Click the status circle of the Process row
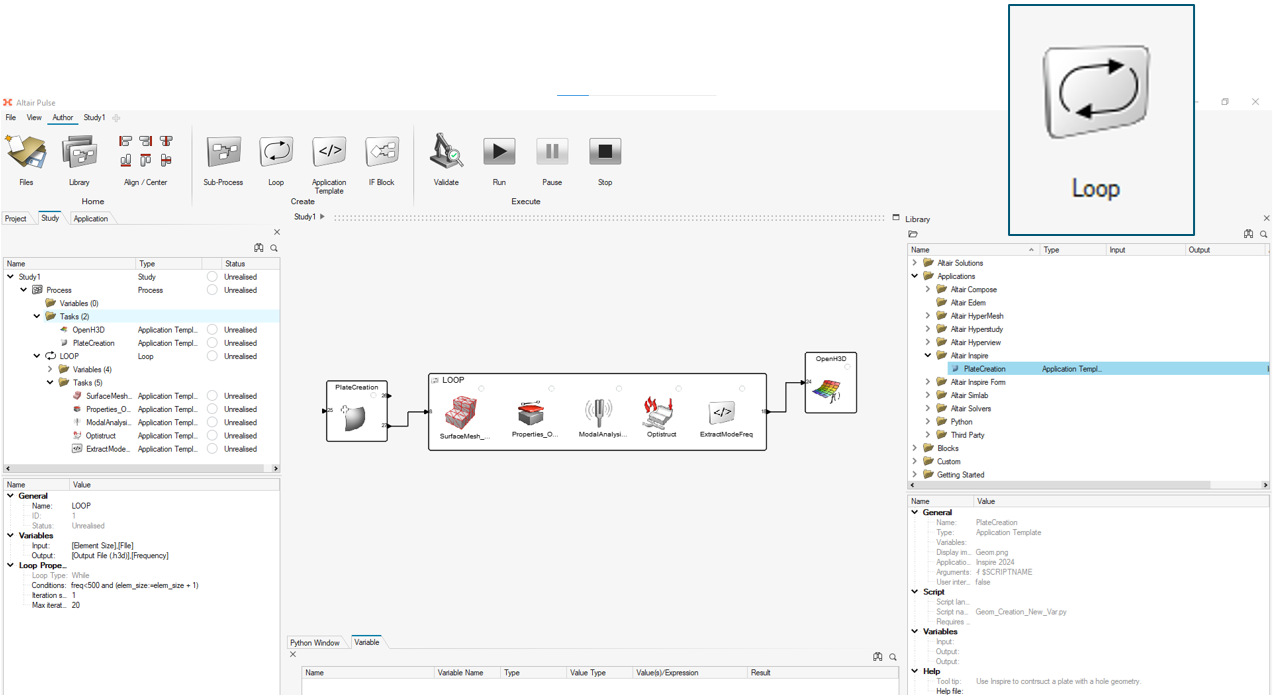1288x695 pixels. coord(212,290)
